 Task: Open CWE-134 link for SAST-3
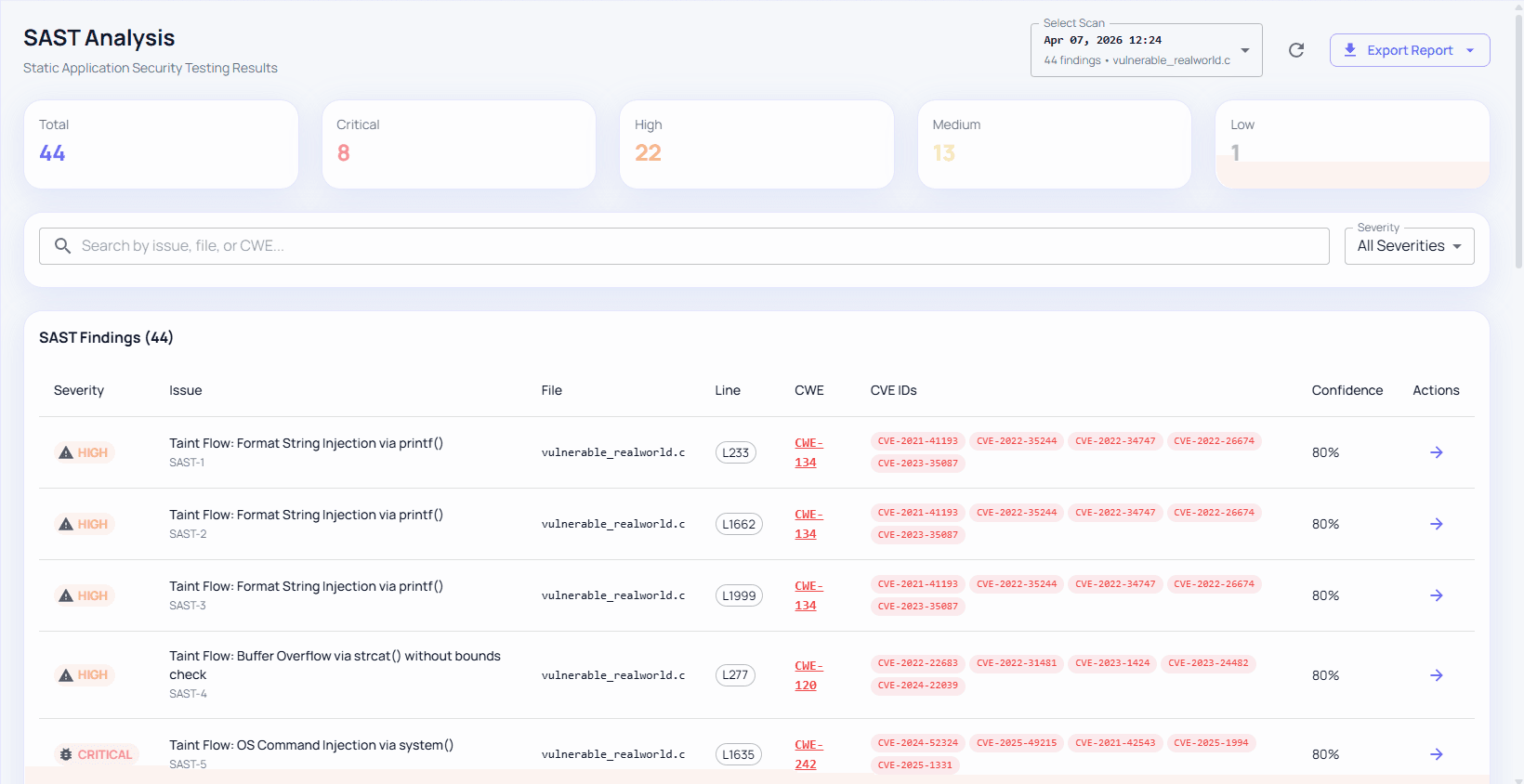pos(808,595)
